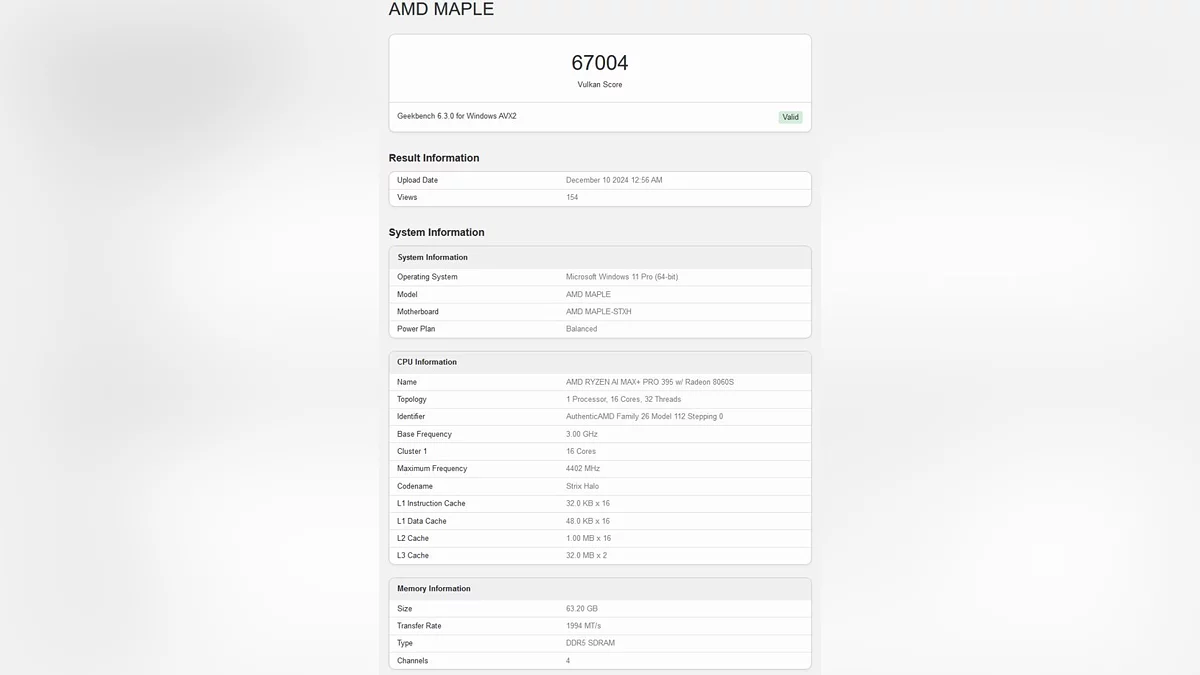Click the Strix Halo codename value
This screenshot has width=1200, height=675.
583,486
